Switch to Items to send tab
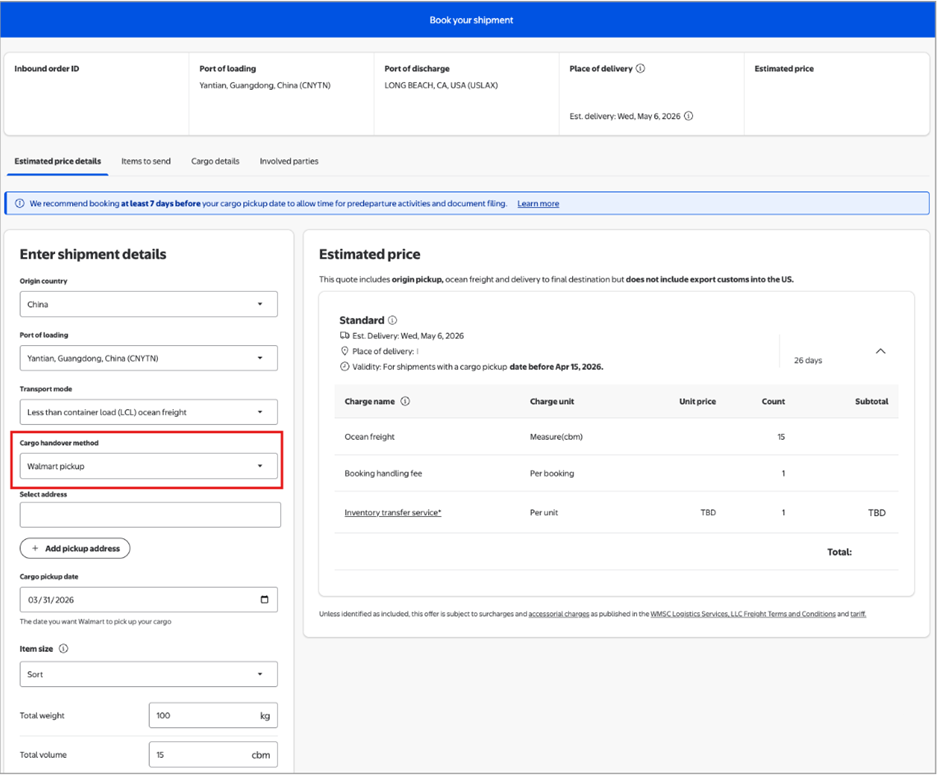 146,161
